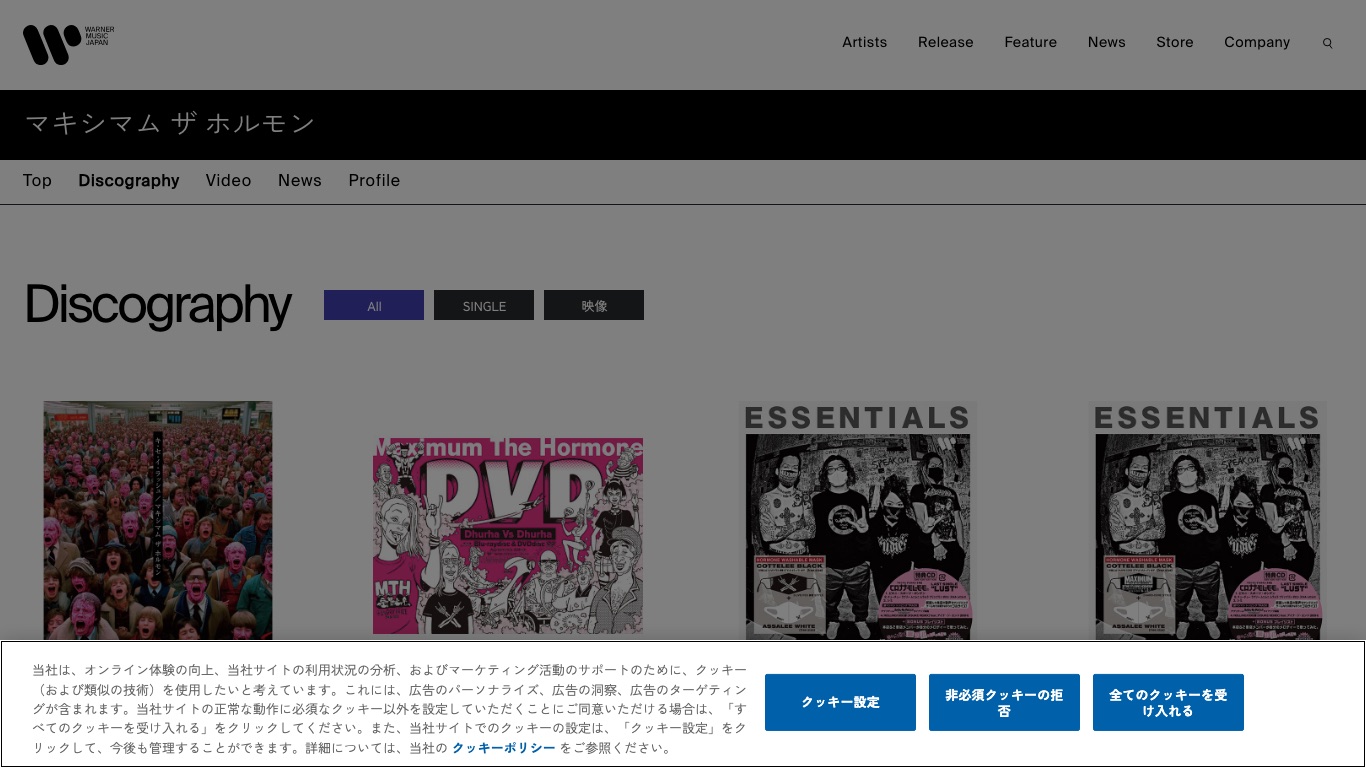
Task: Open the pink DVD Dhurha Vs Dhurha cover
Action: click(x=508, y=536)
